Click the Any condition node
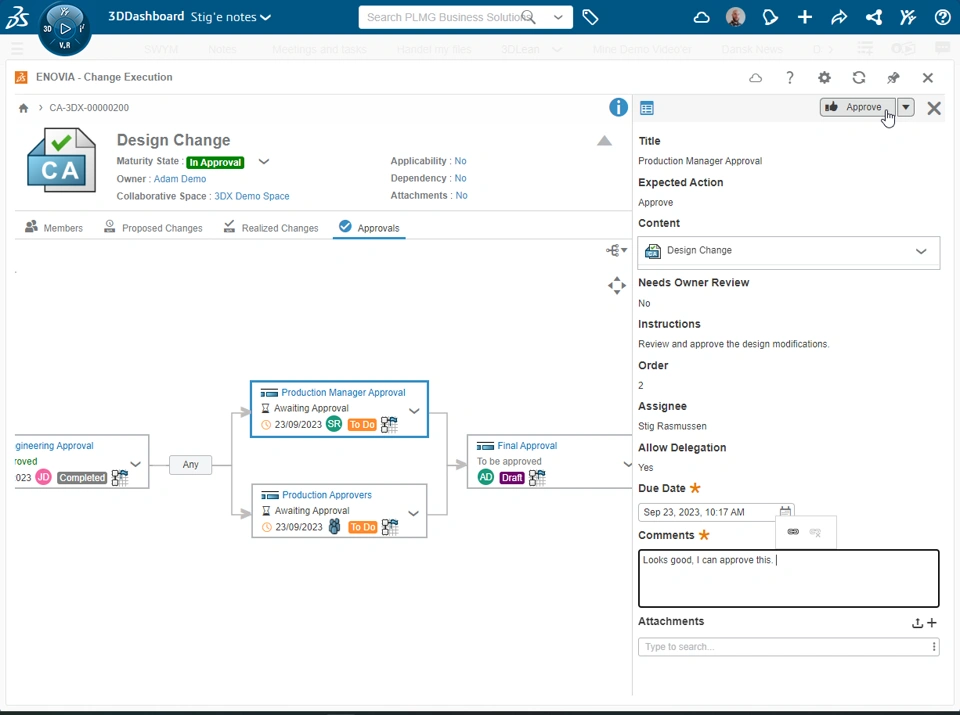Viewport: 960px width, 715px height. (190, 465)
